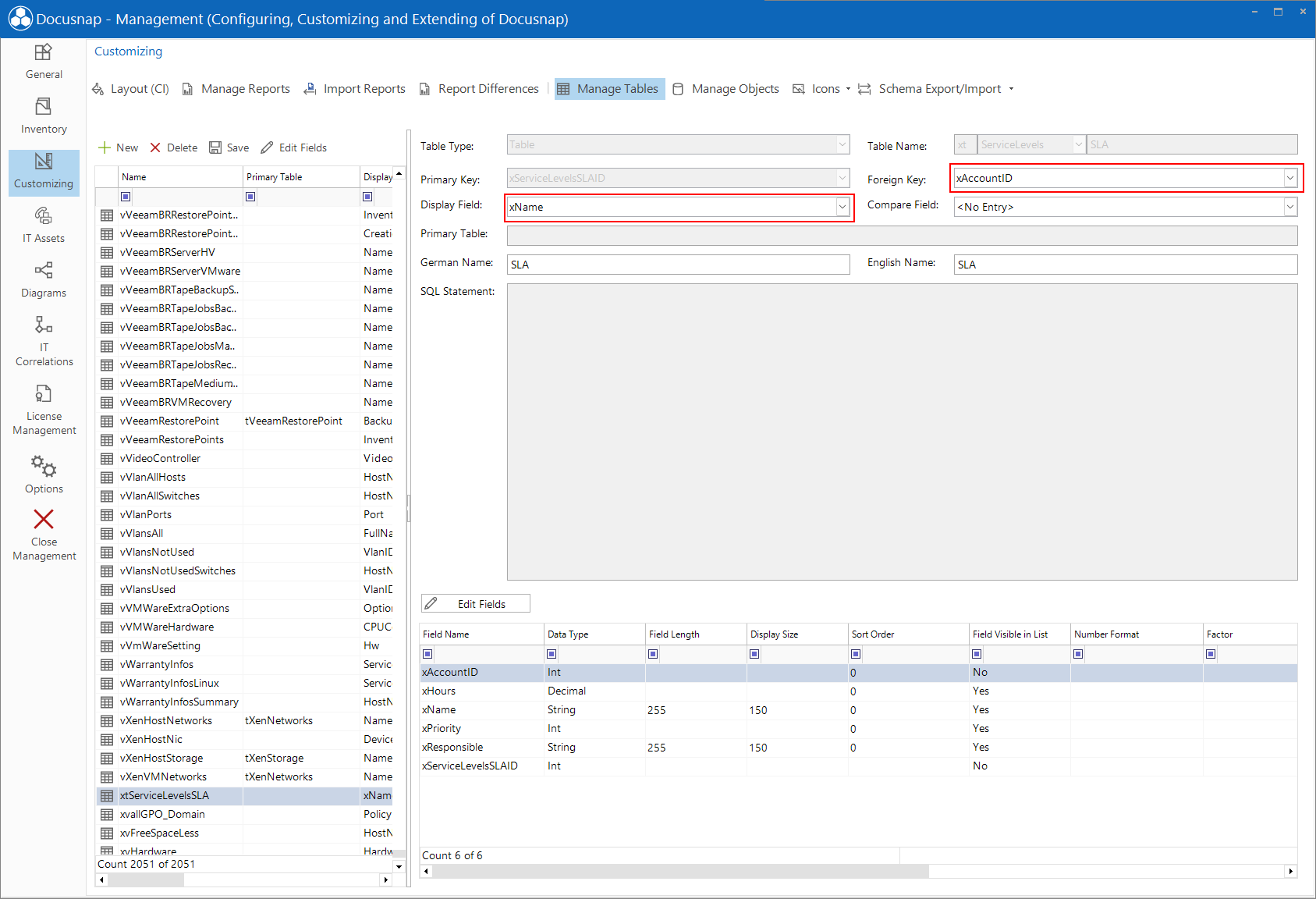Click the New table plus icon
Viewport: 1316px width, 899px height.
coord(105,147)
